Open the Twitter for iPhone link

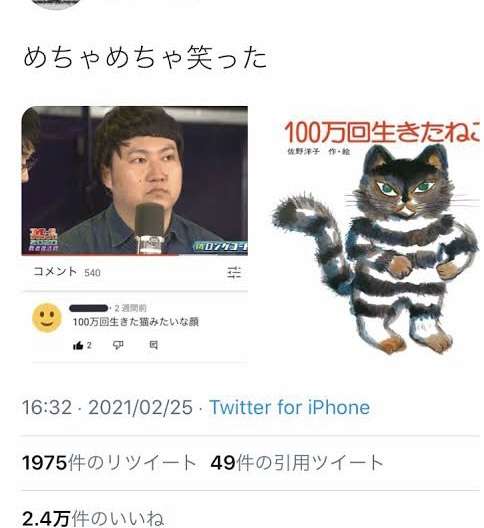point(289,407)
